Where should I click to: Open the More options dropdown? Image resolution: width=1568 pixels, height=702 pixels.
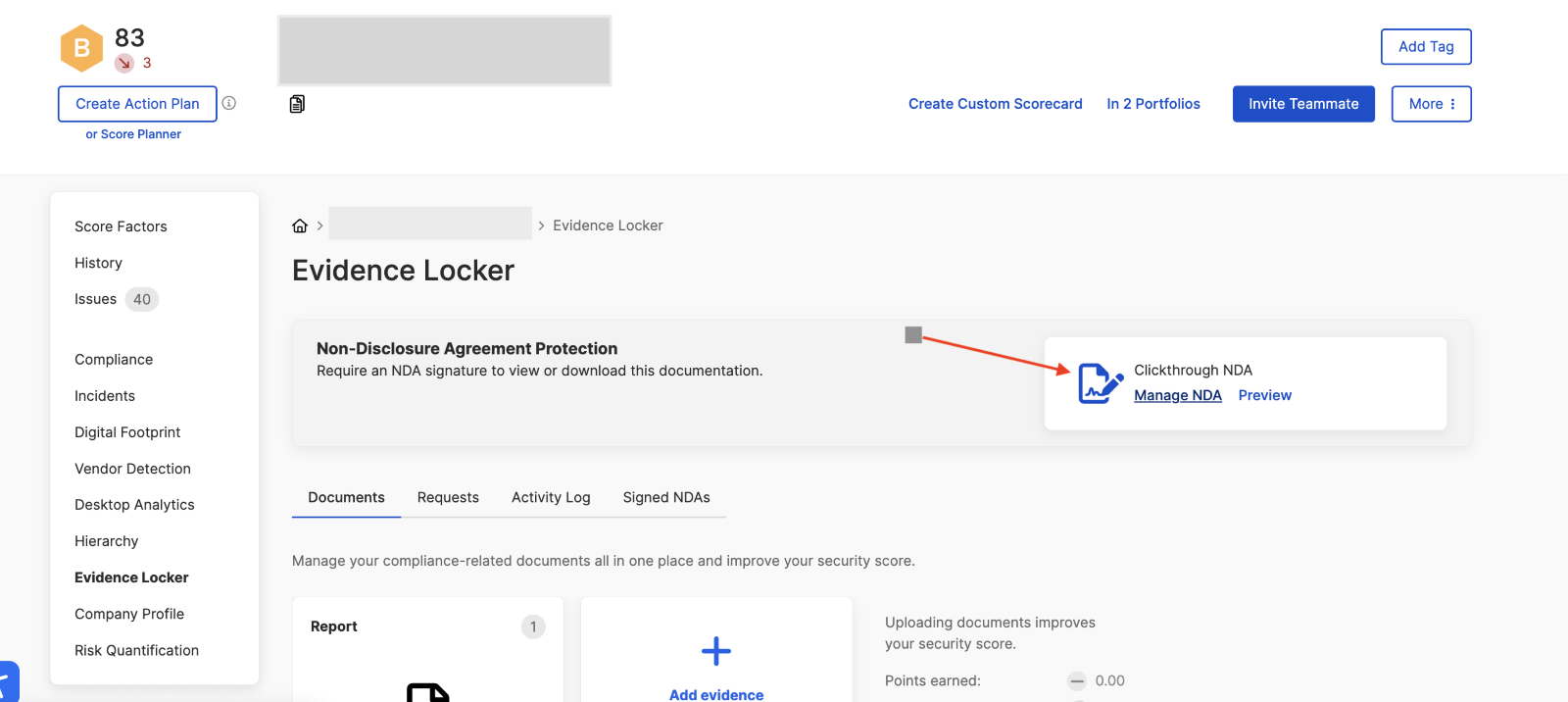point(1432,104)
